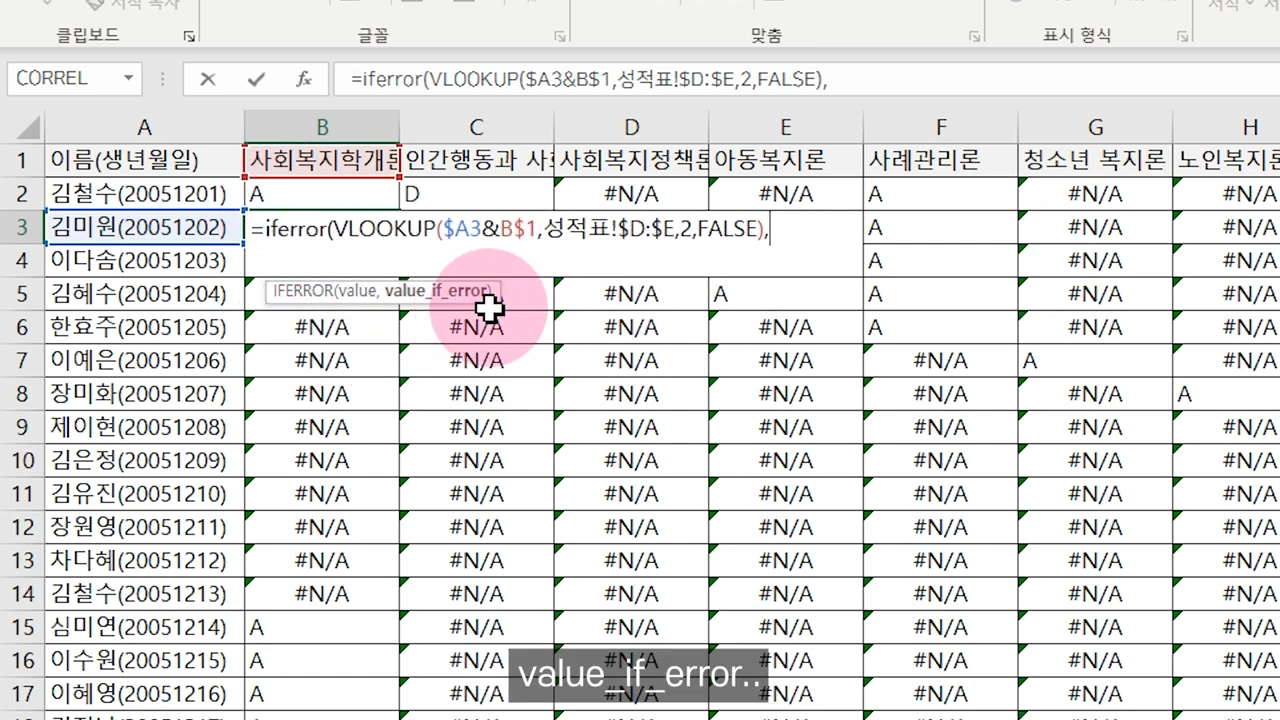Click the #N/A error in cell B10
The image size is (1280, 720).
tap(322, 461)
